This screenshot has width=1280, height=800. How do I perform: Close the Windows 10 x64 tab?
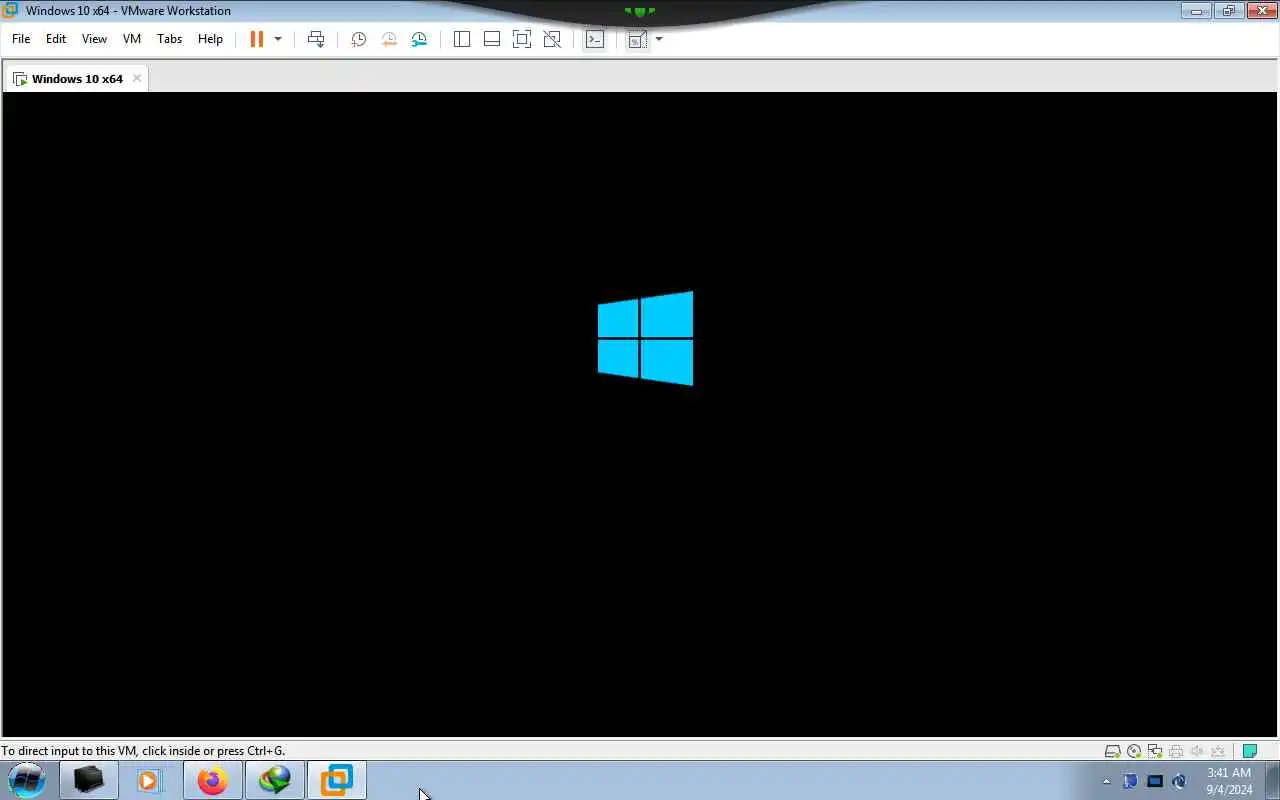137,78
